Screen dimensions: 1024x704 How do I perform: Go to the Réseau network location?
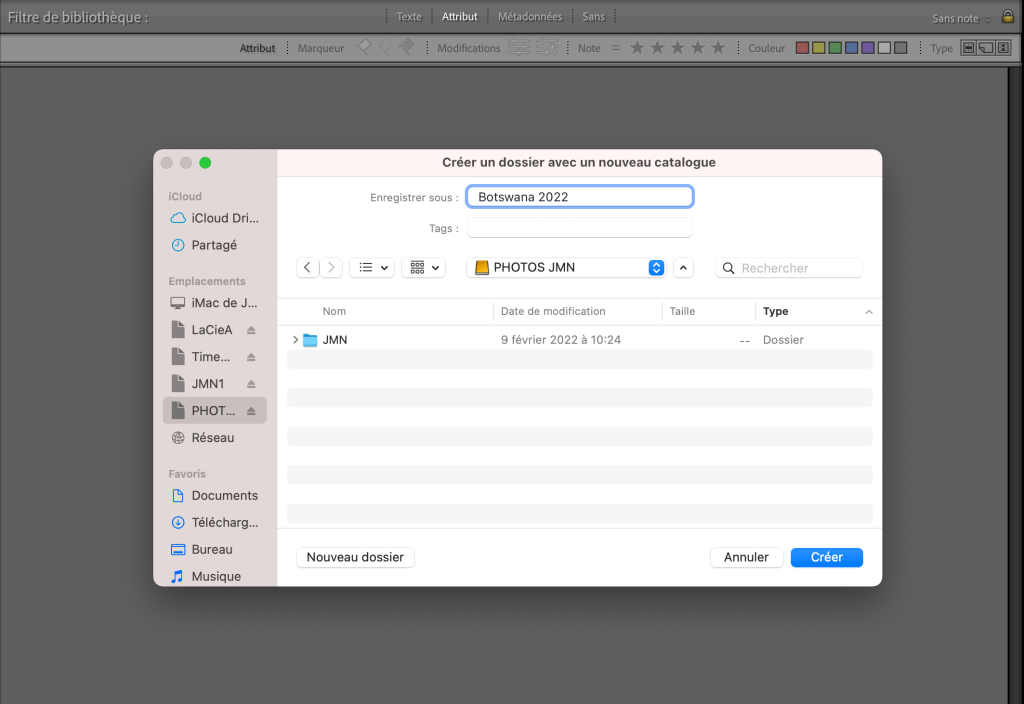(x=212, y=438)
